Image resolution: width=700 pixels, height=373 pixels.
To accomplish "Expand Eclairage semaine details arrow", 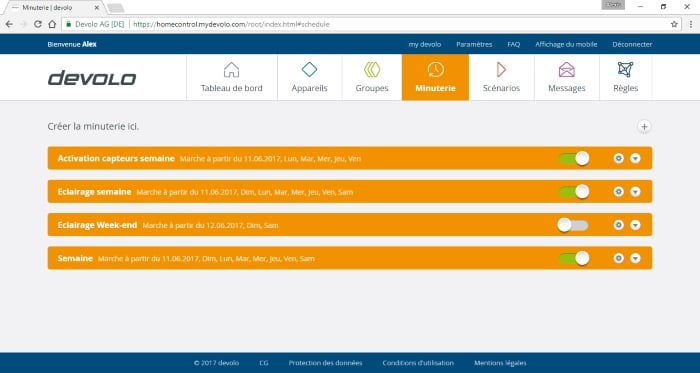I will coord(635,191).
